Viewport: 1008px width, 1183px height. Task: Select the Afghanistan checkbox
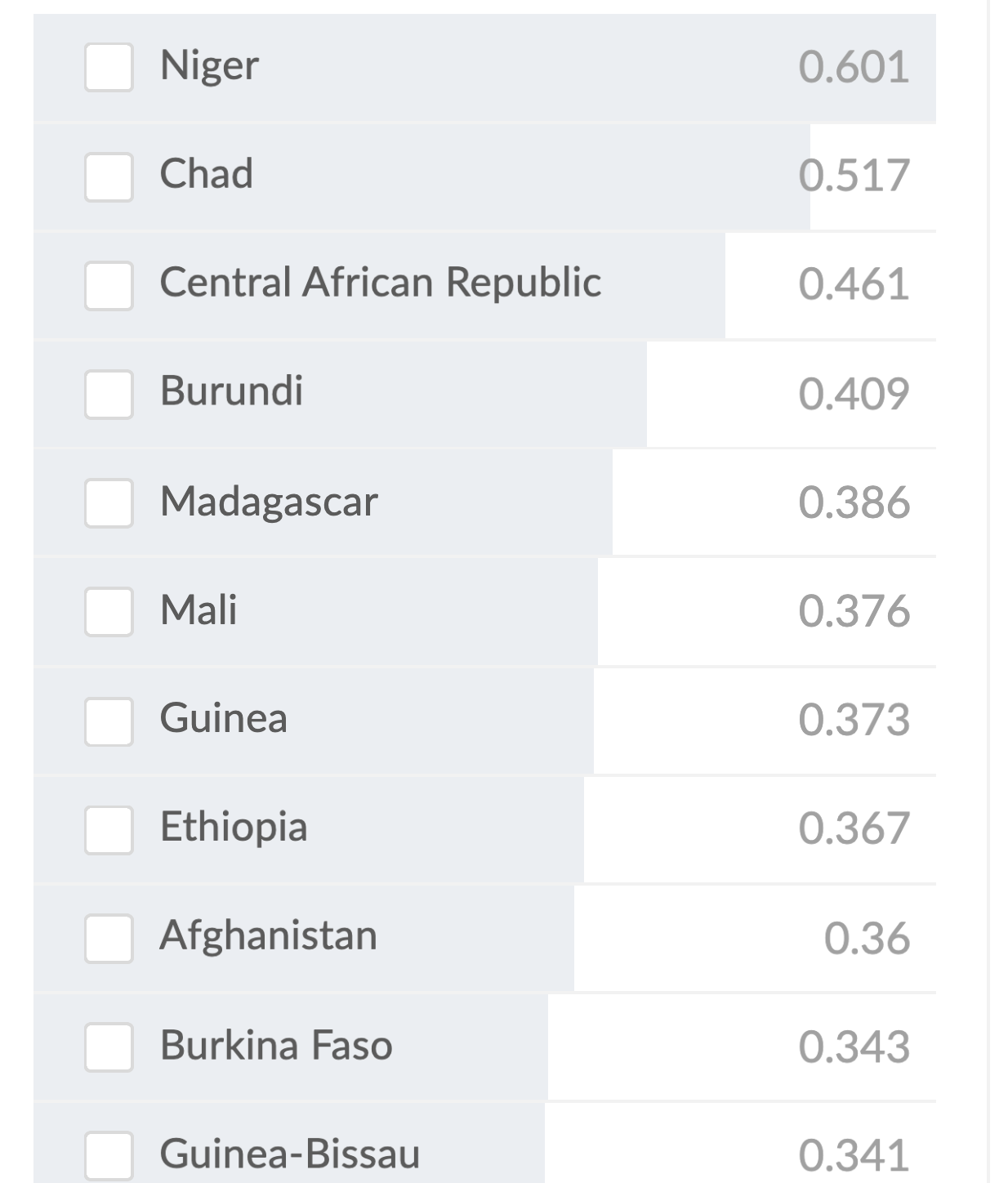(x=109, y=938)
